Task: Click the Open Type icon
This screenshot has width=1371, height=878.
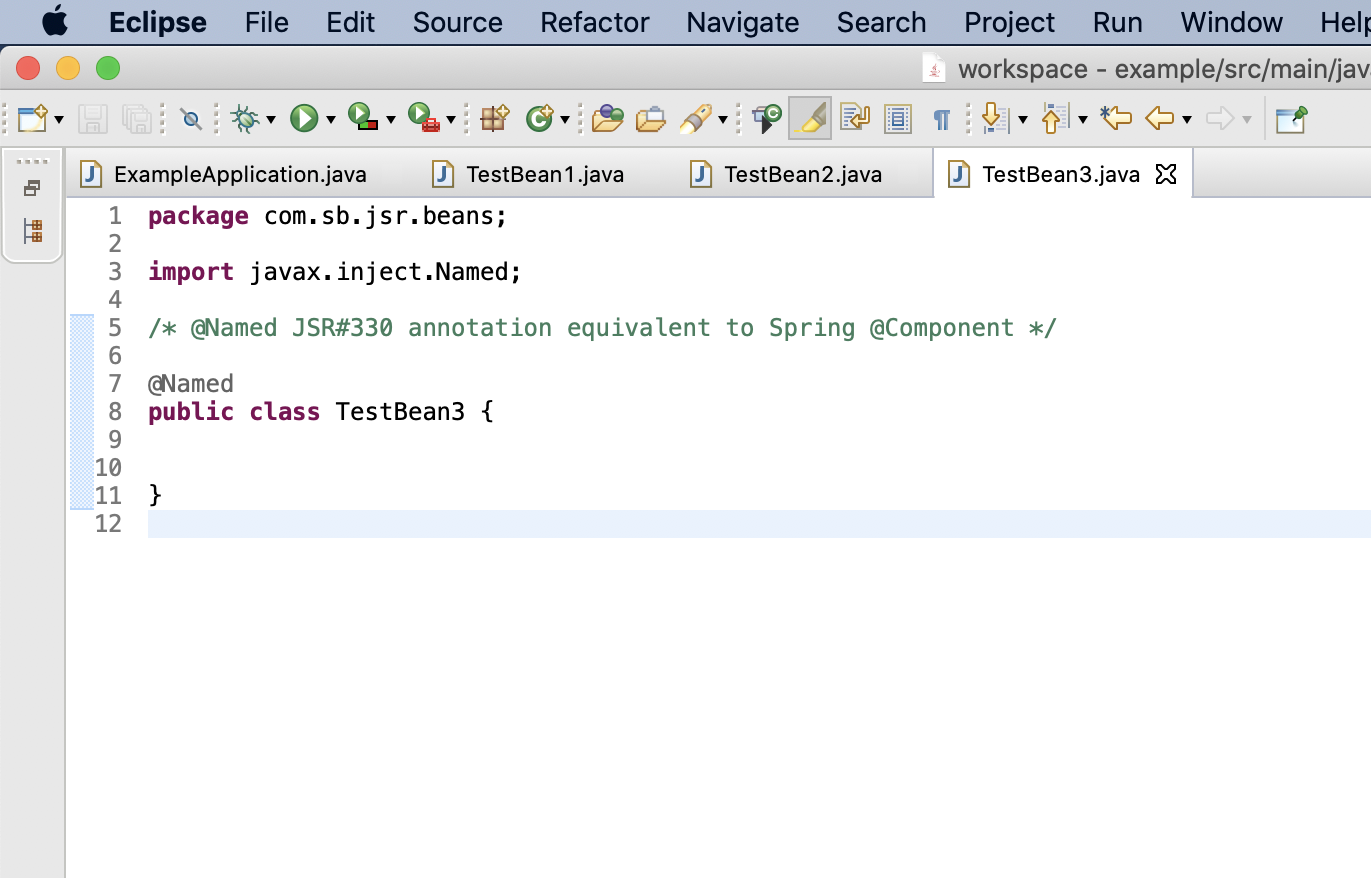Action: click(x=607, y=119)
